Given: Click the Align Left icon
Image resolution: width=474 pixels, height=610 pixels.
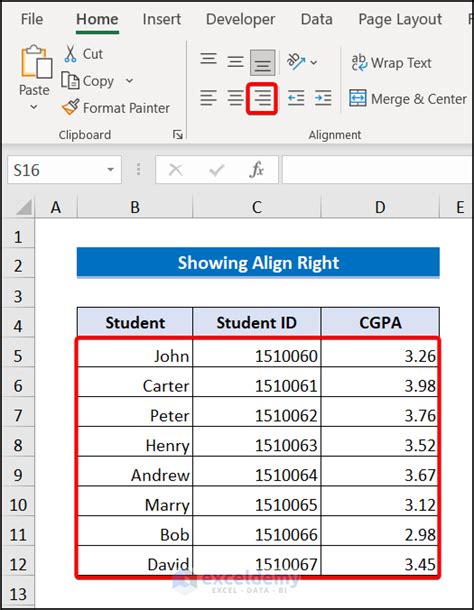Looking at the screenshot, I should click(x=208, y=98).
